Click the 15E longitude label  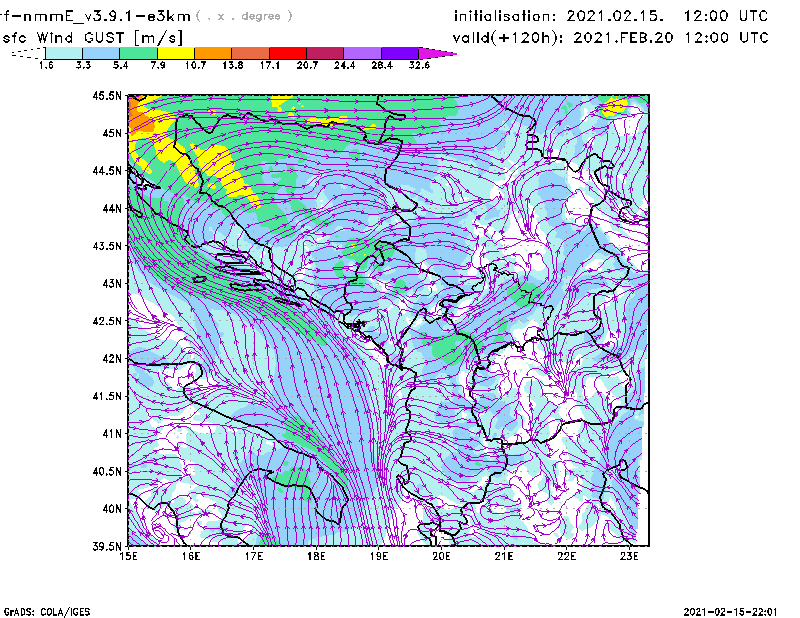(128, 556)
